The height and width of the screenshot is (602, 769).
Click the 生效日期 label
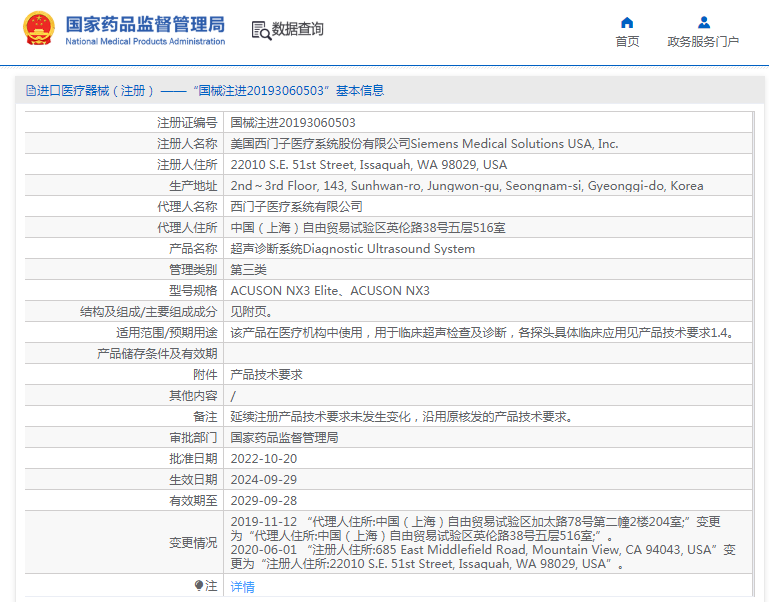[x=193, y=480]
